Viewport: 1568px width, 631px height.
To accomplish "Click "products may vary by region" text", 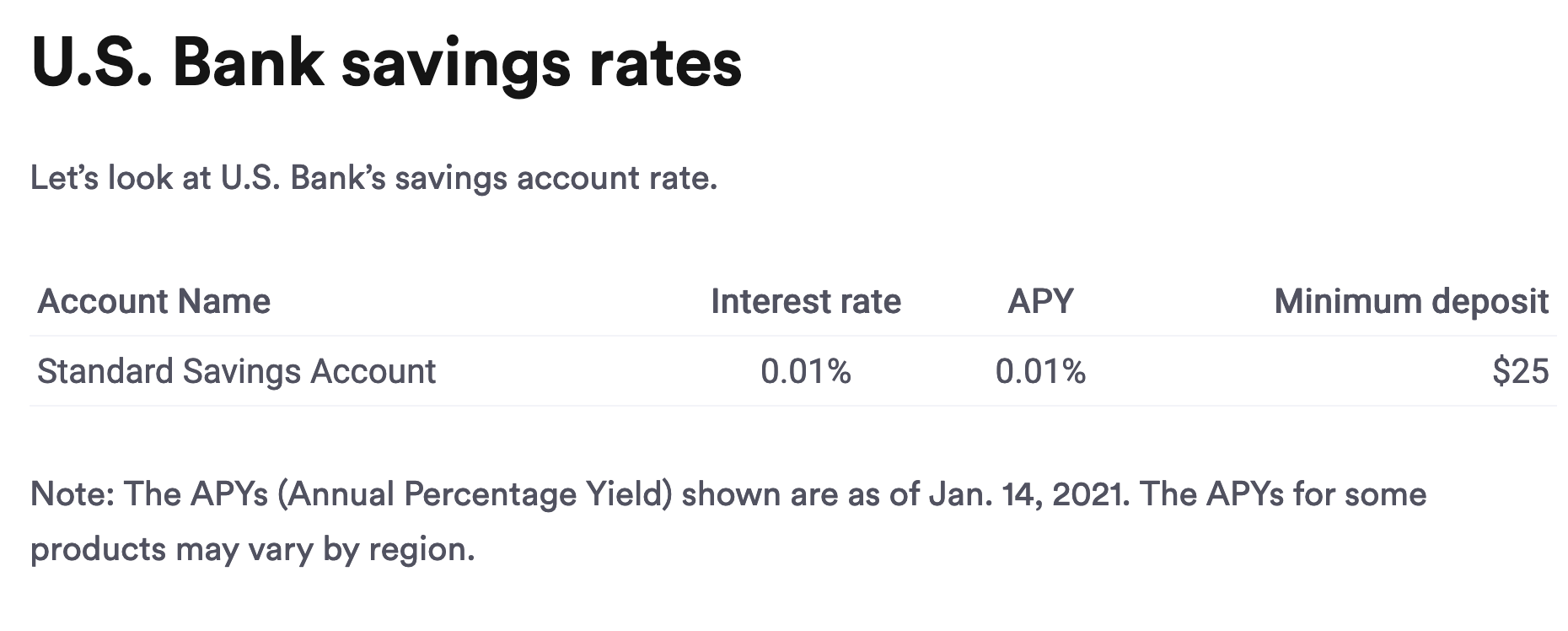I will (251, 549).
